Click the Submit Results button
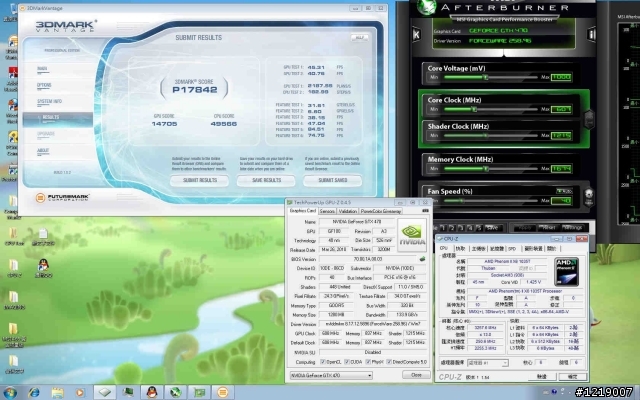Screen dimensions: 640x400 tap(200, 180)
